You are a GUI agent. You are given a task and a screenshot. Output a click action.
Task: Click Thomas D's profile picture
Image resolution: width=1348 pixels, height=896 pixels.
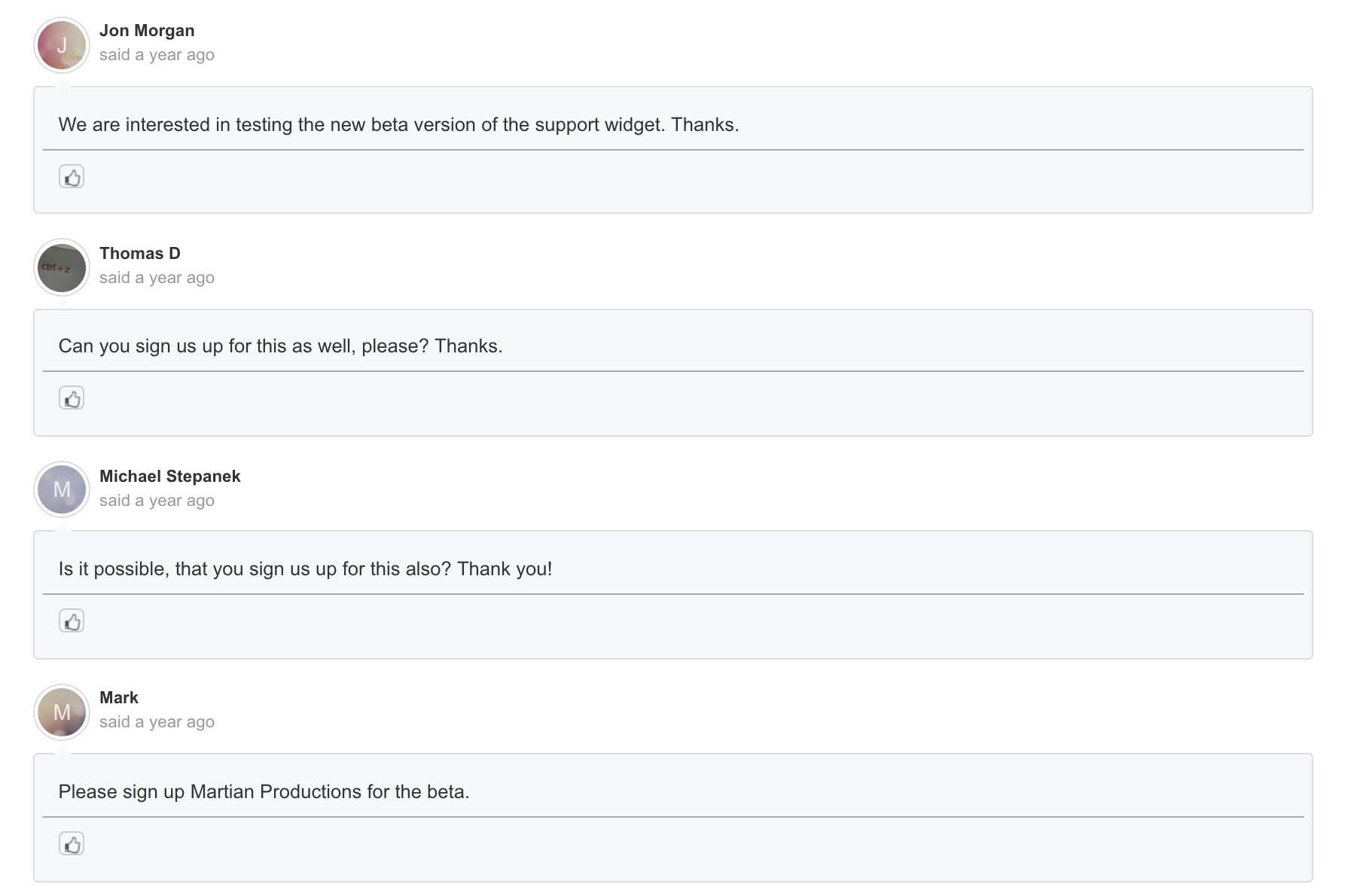point(62,268)
